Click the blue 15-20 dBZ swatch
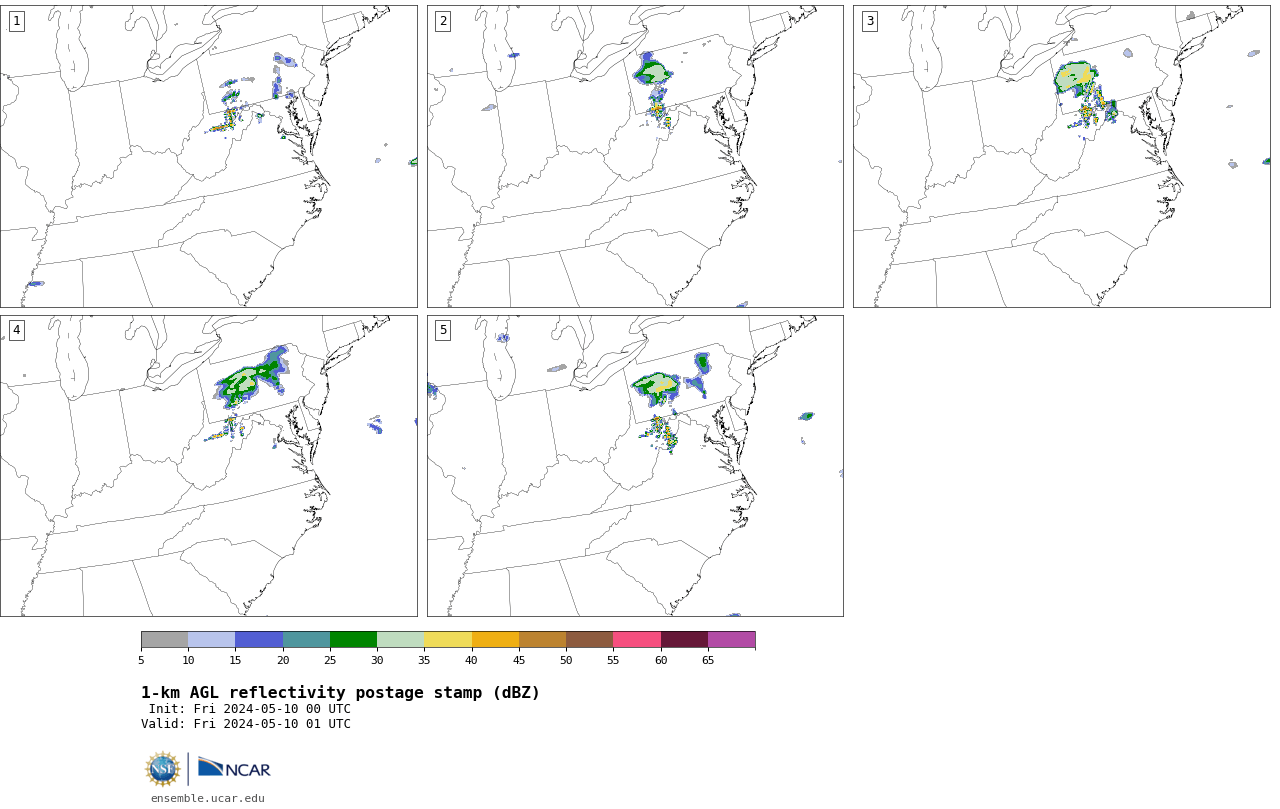This screenshot has height=809, width=1280. pyautogui.click(x=259, y=640)
